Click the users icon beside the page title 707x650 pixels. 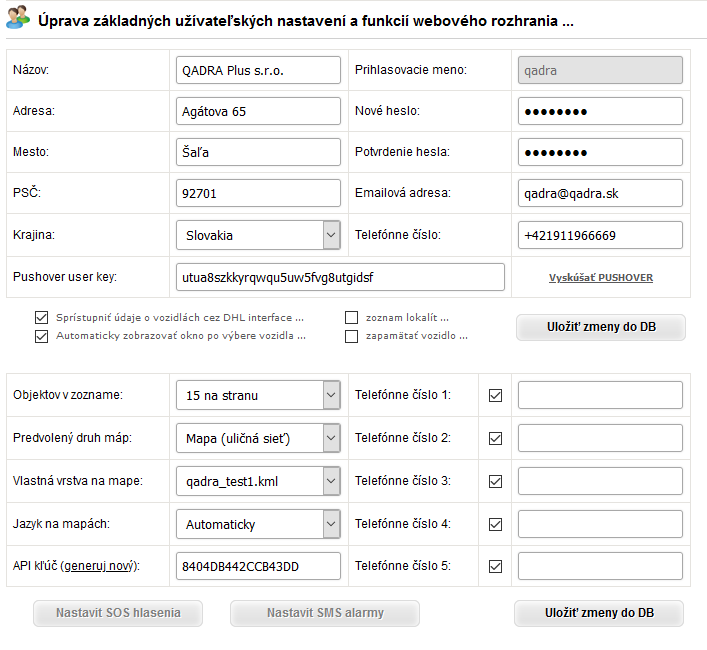tap(18, 19)
